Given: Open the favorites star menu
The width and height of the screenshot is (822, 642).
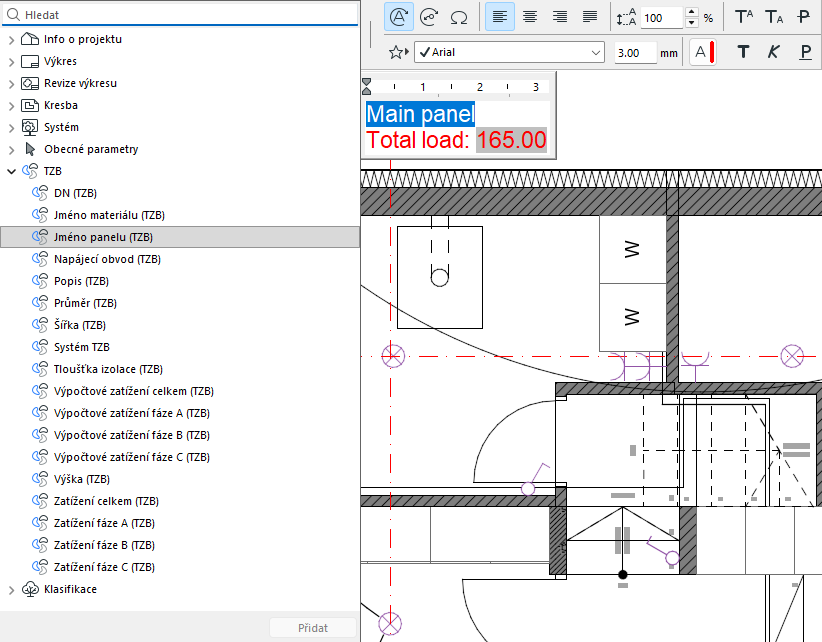Looking at the screenshot, I should point(398,52).
